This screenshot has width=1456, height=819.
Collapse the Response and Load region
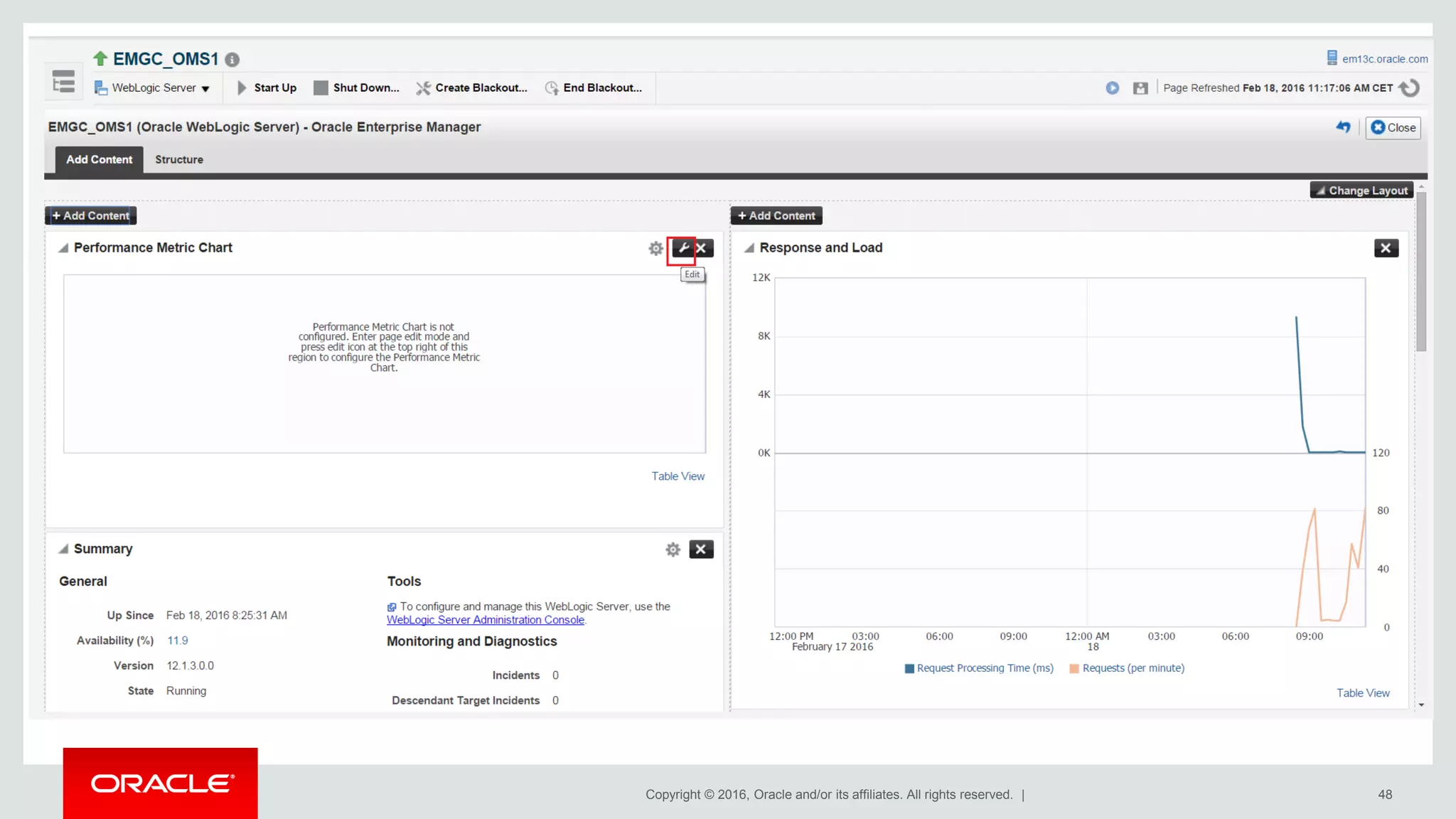tap(749, 248)
